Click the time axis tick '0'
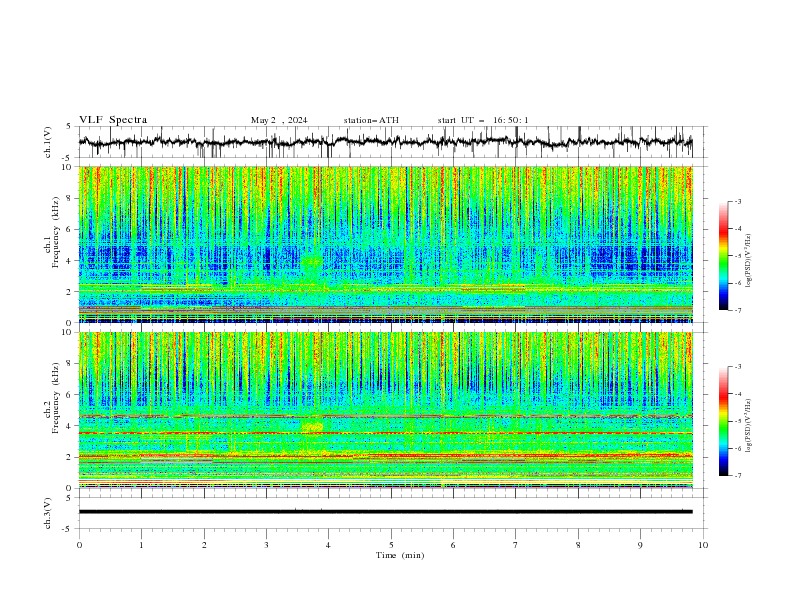 [x=79, y=545]
